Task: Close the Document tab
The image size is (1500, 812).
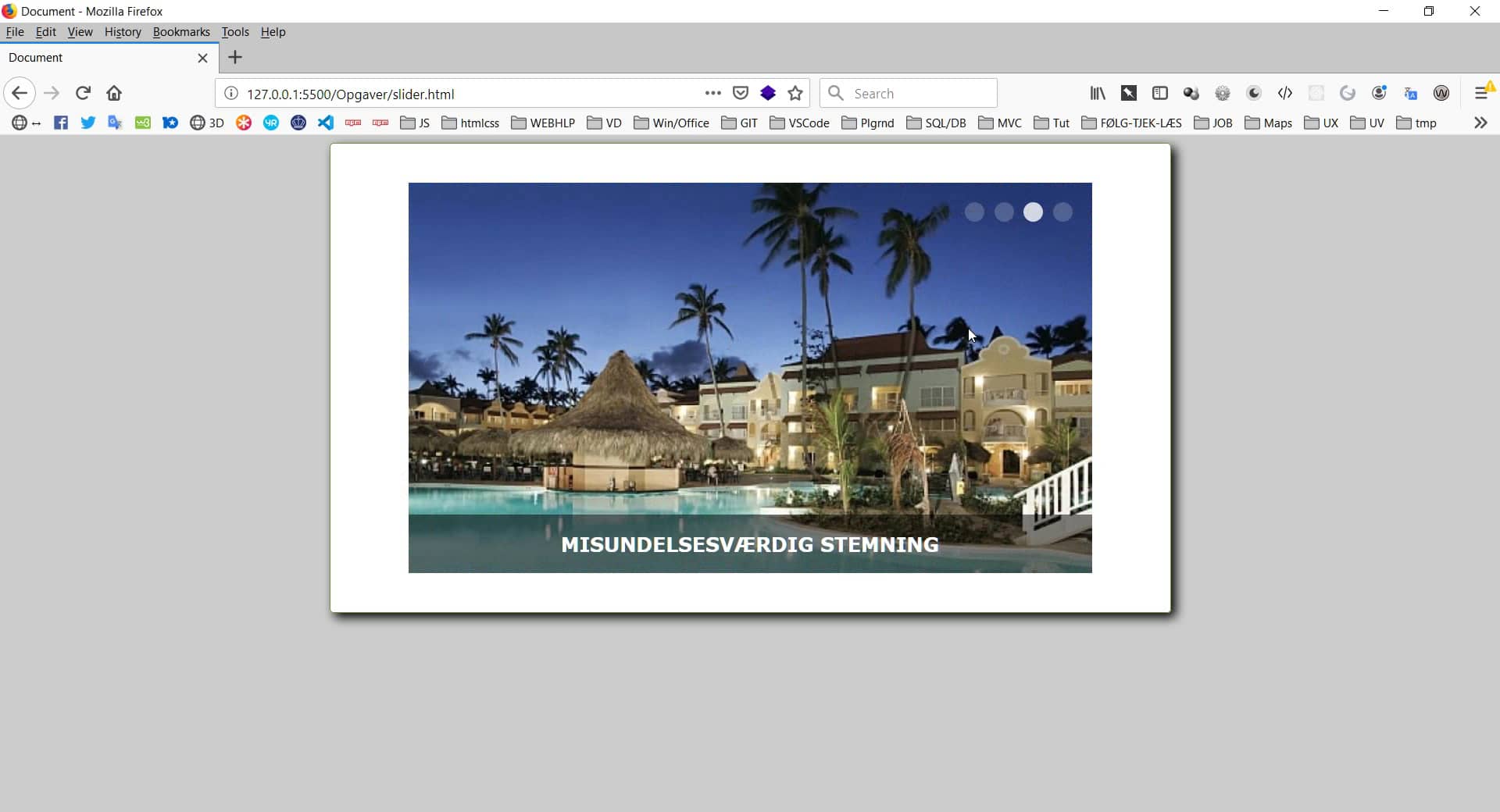Action: [202, 58]
